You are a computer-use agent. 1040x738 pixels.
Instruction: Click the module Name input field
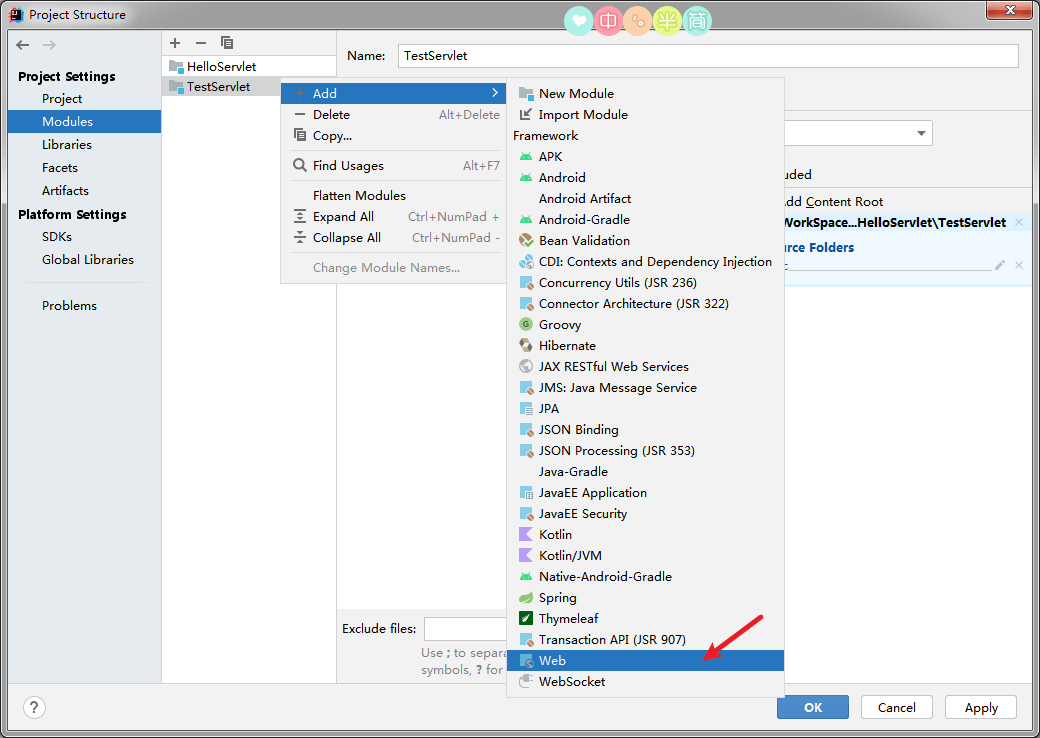pos(708,56)
